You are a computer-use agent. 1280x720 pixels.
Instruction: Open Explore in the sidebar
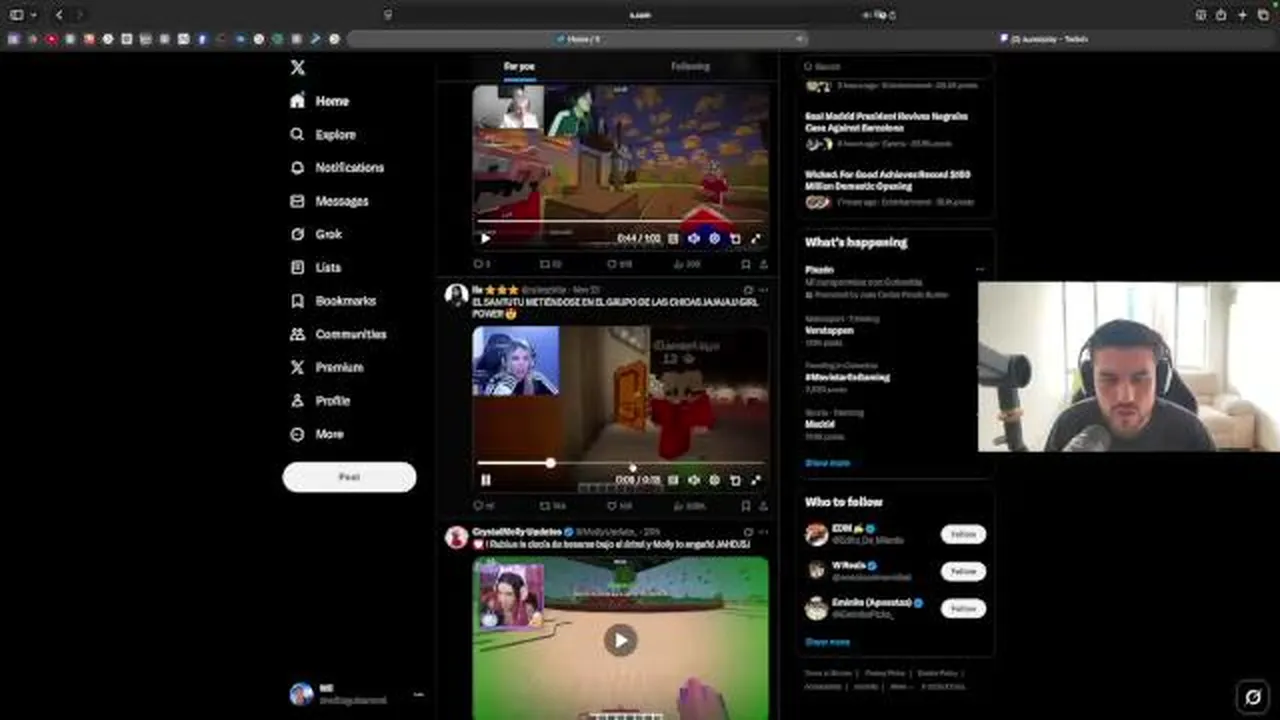(322, 134)
